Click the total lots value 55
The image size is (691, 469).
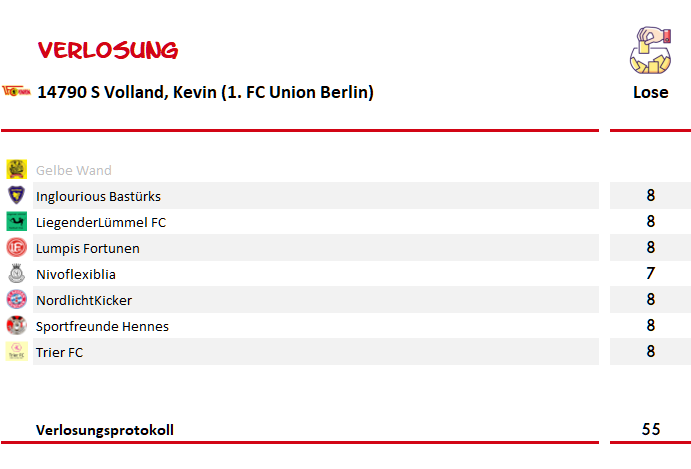pos(651,429)
